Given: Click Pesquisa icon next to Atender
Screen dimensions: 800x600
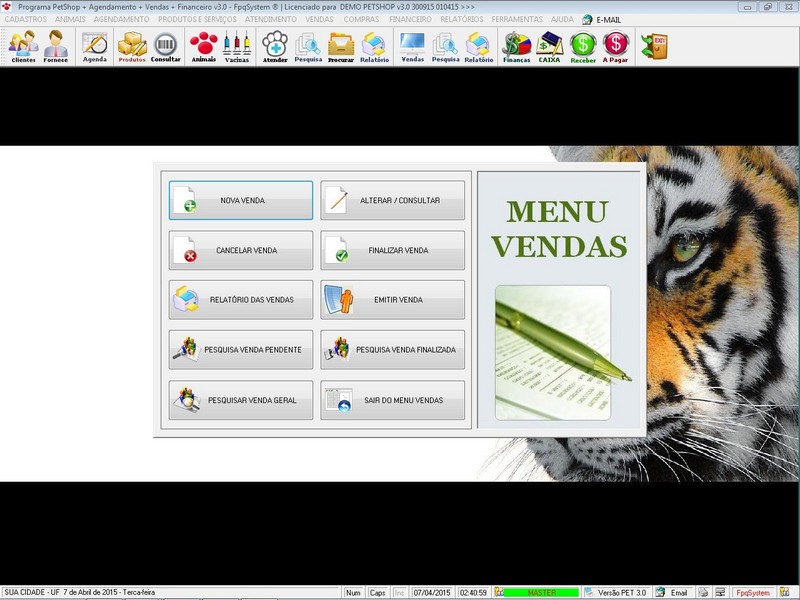Looking at the screenshot, I should [x=308, y=46].
